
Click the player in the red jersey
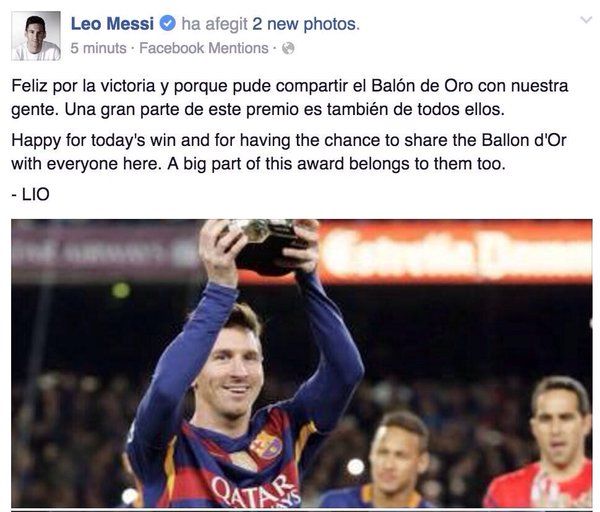tap(543, 442)
